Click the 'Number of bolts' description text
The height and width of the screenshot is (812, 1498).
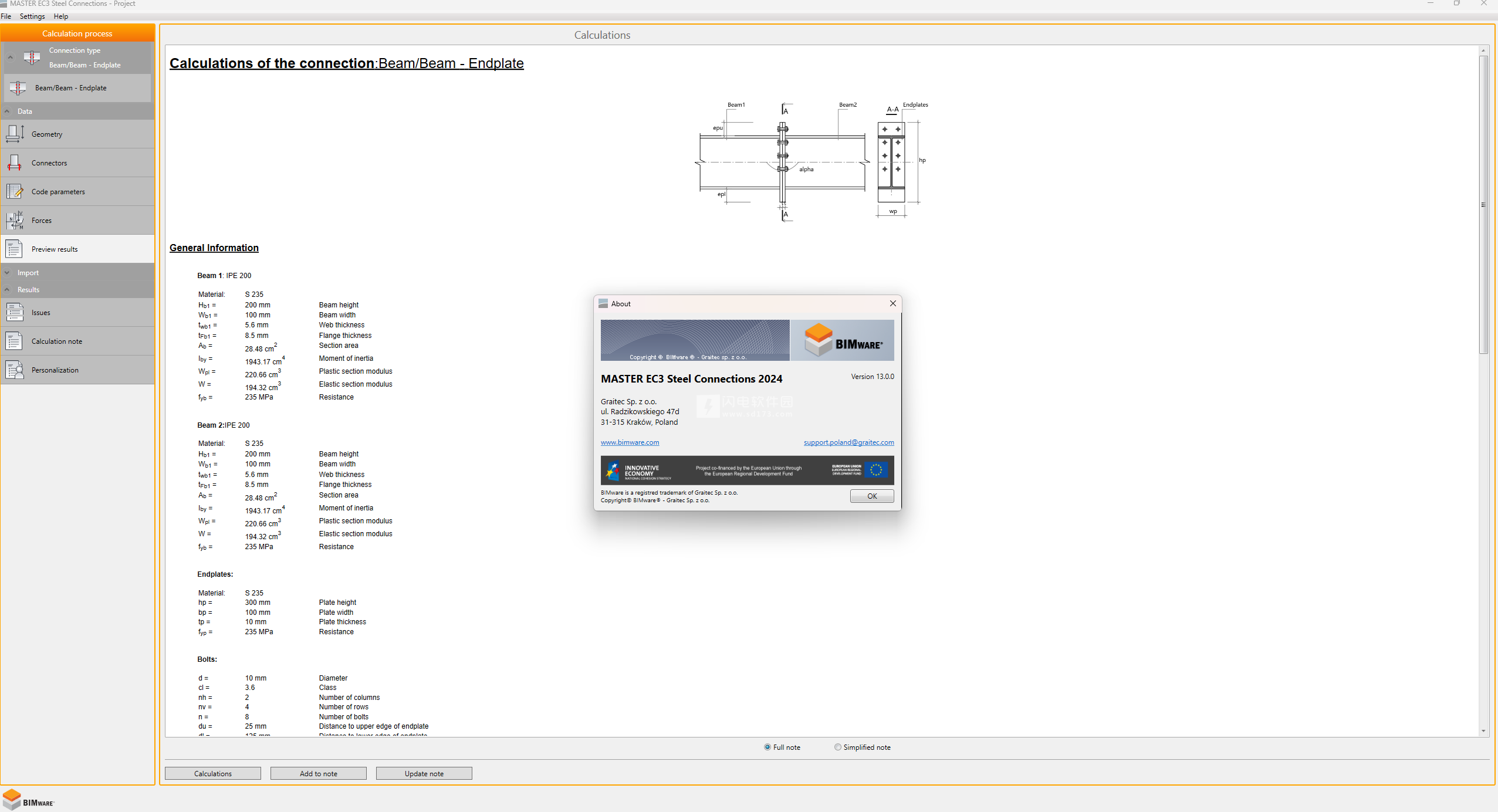(344, 717)
